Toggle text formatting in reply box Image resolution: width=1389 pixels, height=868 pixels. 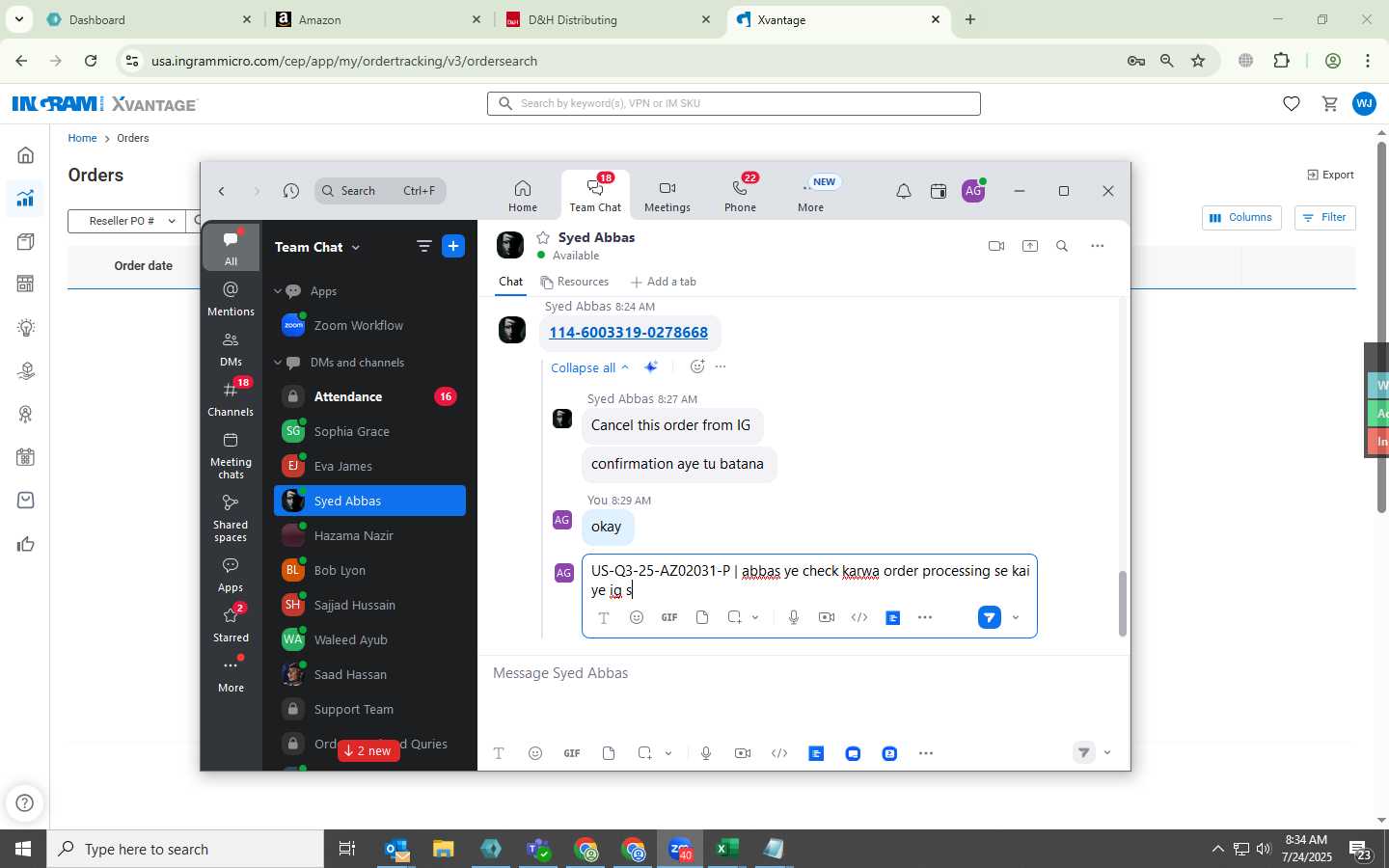click(x=604, y=617)
